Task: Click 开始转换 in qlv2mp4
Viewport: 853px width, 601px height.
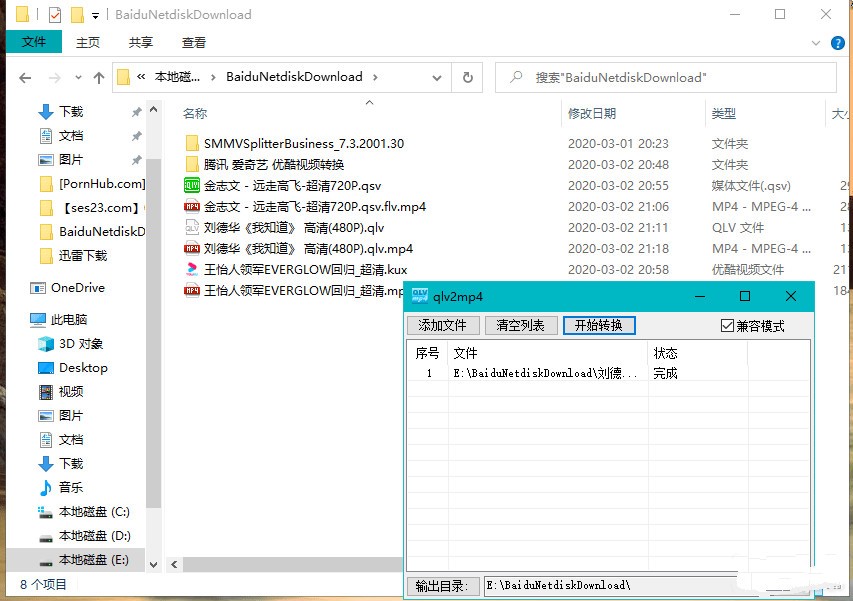Action: coord(599,325)
